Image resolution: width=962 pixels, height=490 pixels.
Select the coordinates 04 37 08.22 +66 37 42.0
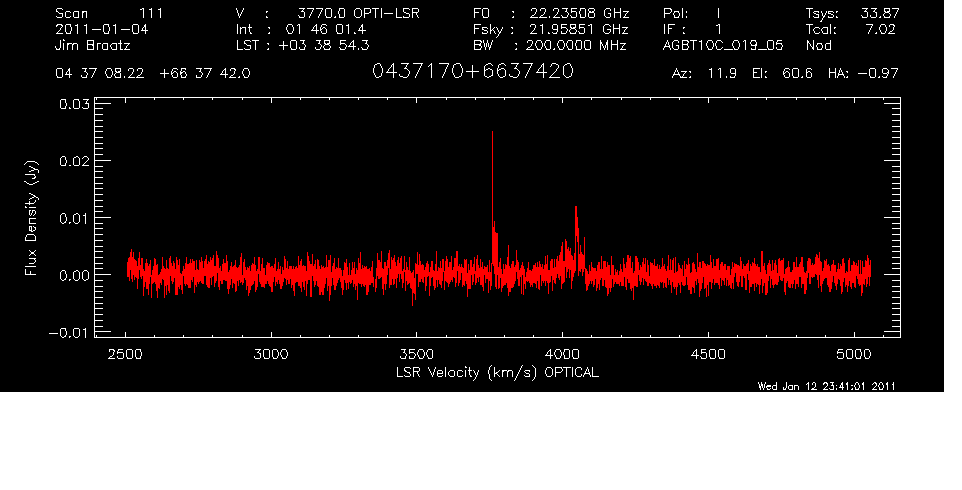coord(153,73)
